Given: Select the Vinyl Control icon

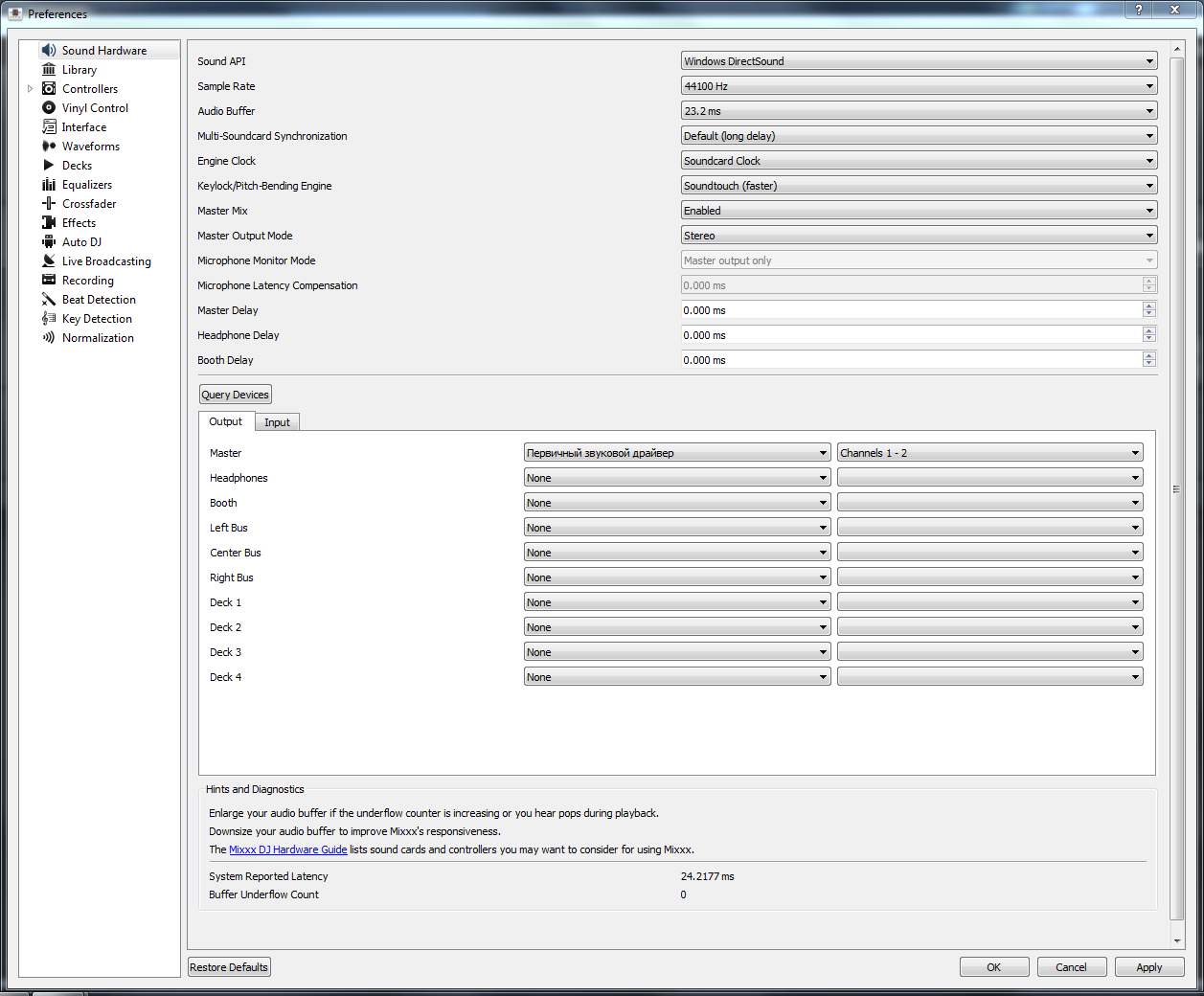Looking at the screenshot, I should (x=49, y=108).
